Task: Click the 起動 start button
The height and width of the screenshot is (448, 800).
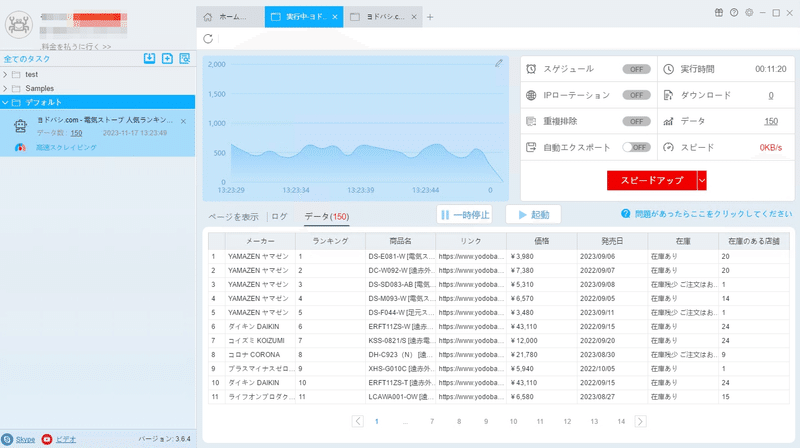Action: (x=533, y=215)
